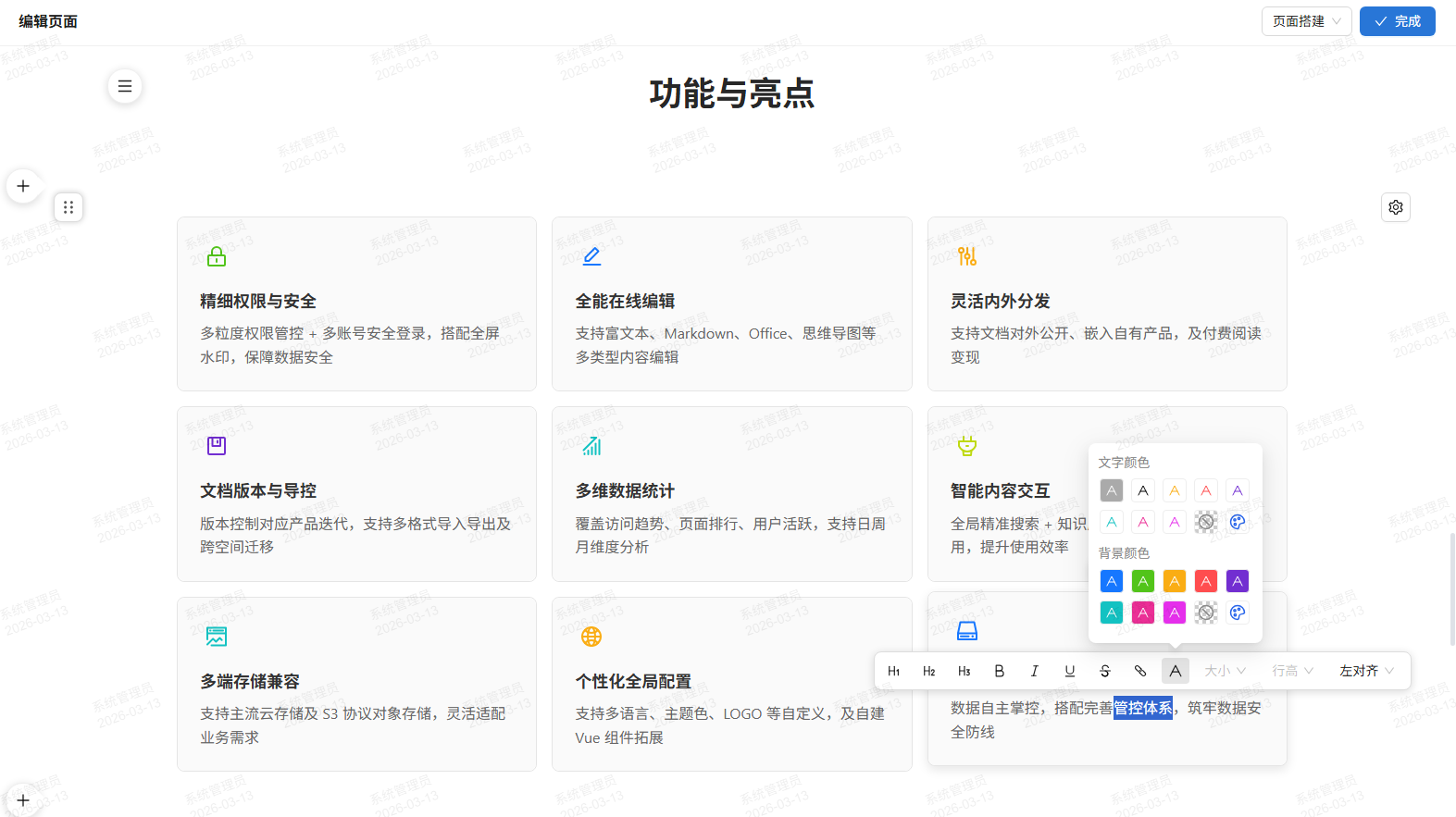This screenshot has width=1456, height=817.
Task: Click the 文档版本与导控 card title
Action: tap(258, 491)
